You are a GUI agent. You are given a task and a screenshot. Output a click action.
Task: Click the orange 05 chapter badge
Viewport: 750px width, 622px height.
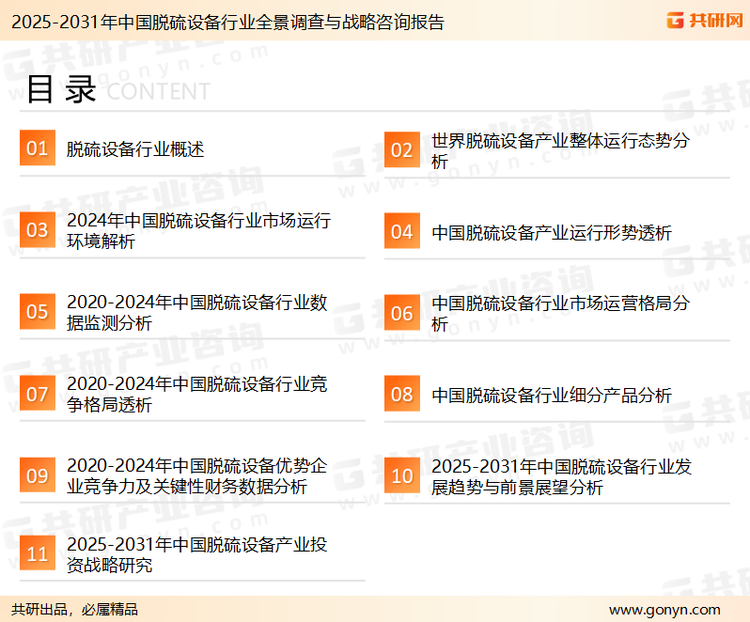(37, 311)
